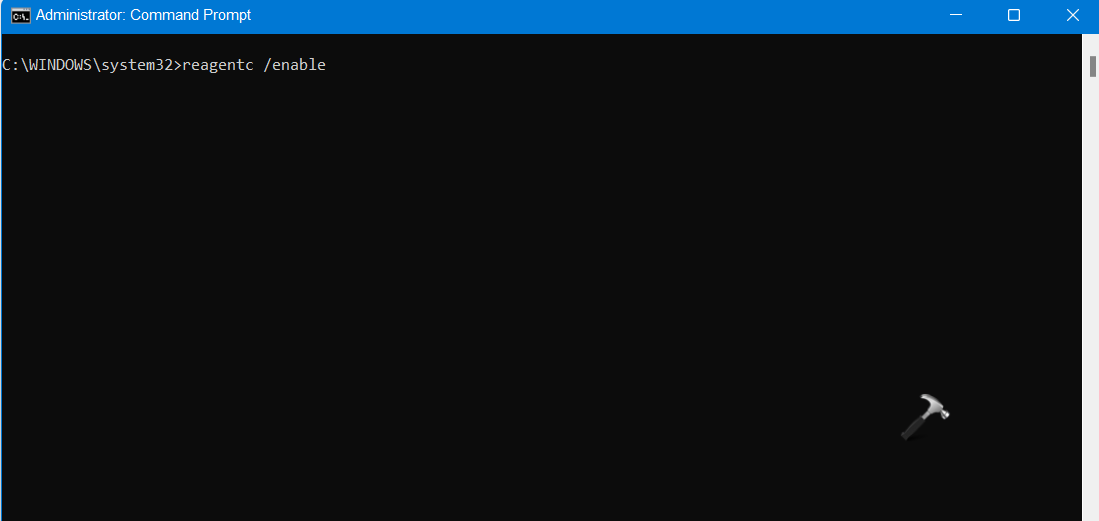Click the word Administrator in the title

81,15
